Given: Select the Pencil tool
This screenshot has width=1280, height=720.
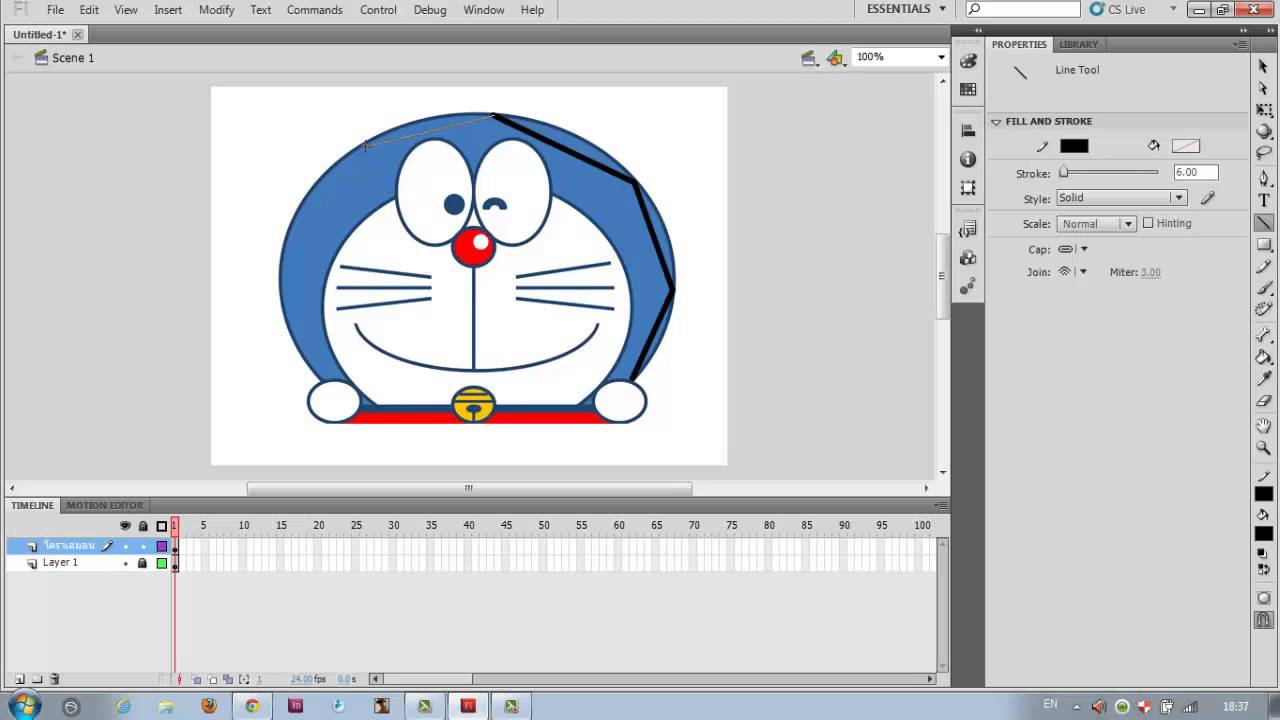Looking at the screenshot, I should click(x=1264, y=267).
